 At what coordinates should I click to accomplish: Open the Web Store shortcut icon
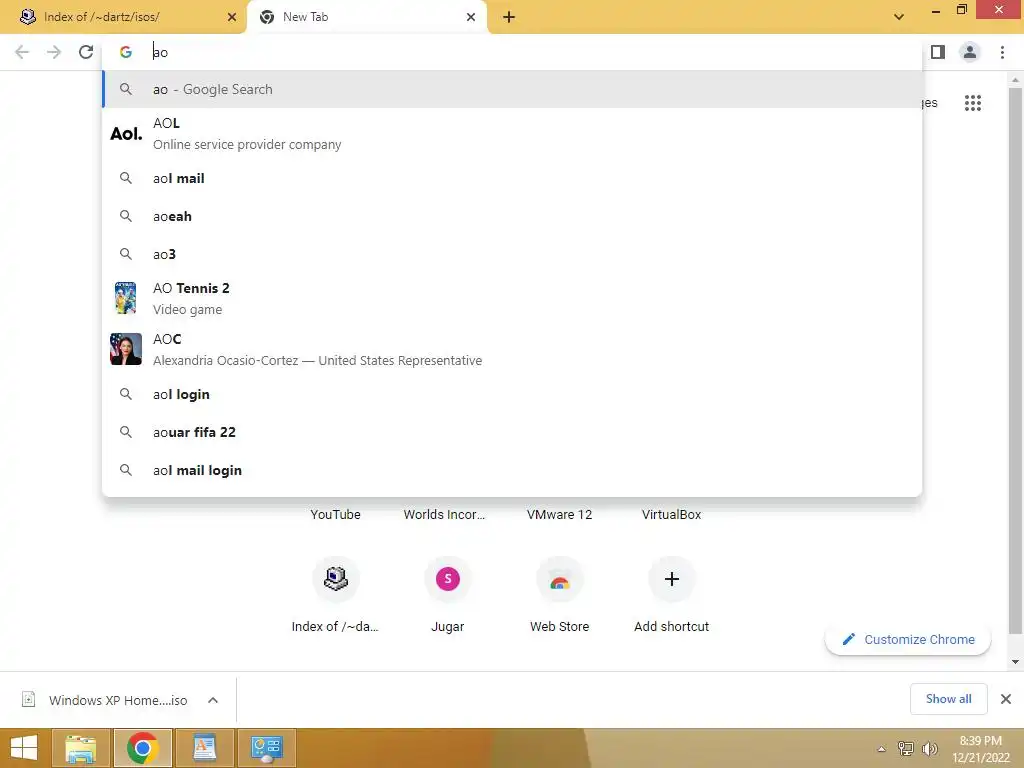click(560, 579)
